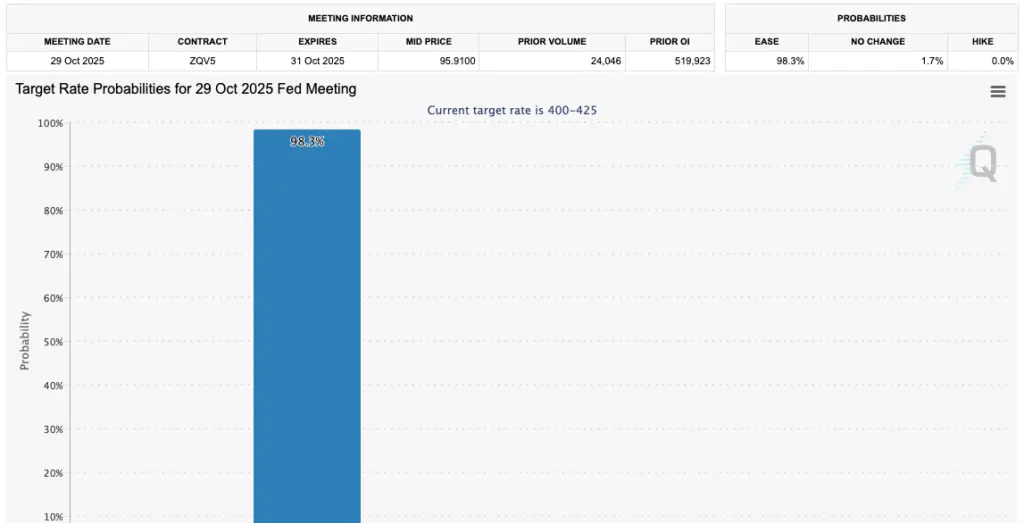Click the chart title for 29 Oct 2025 Fed Meeting
Screen dimensions: 1024x523
click(185, 89)
